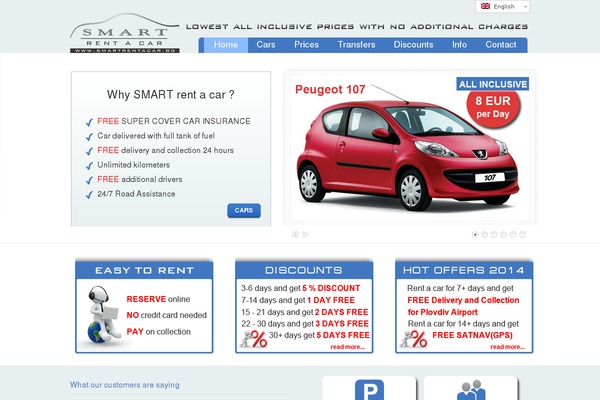Click the 1 DAY FREE offer line

click(298, 300)
